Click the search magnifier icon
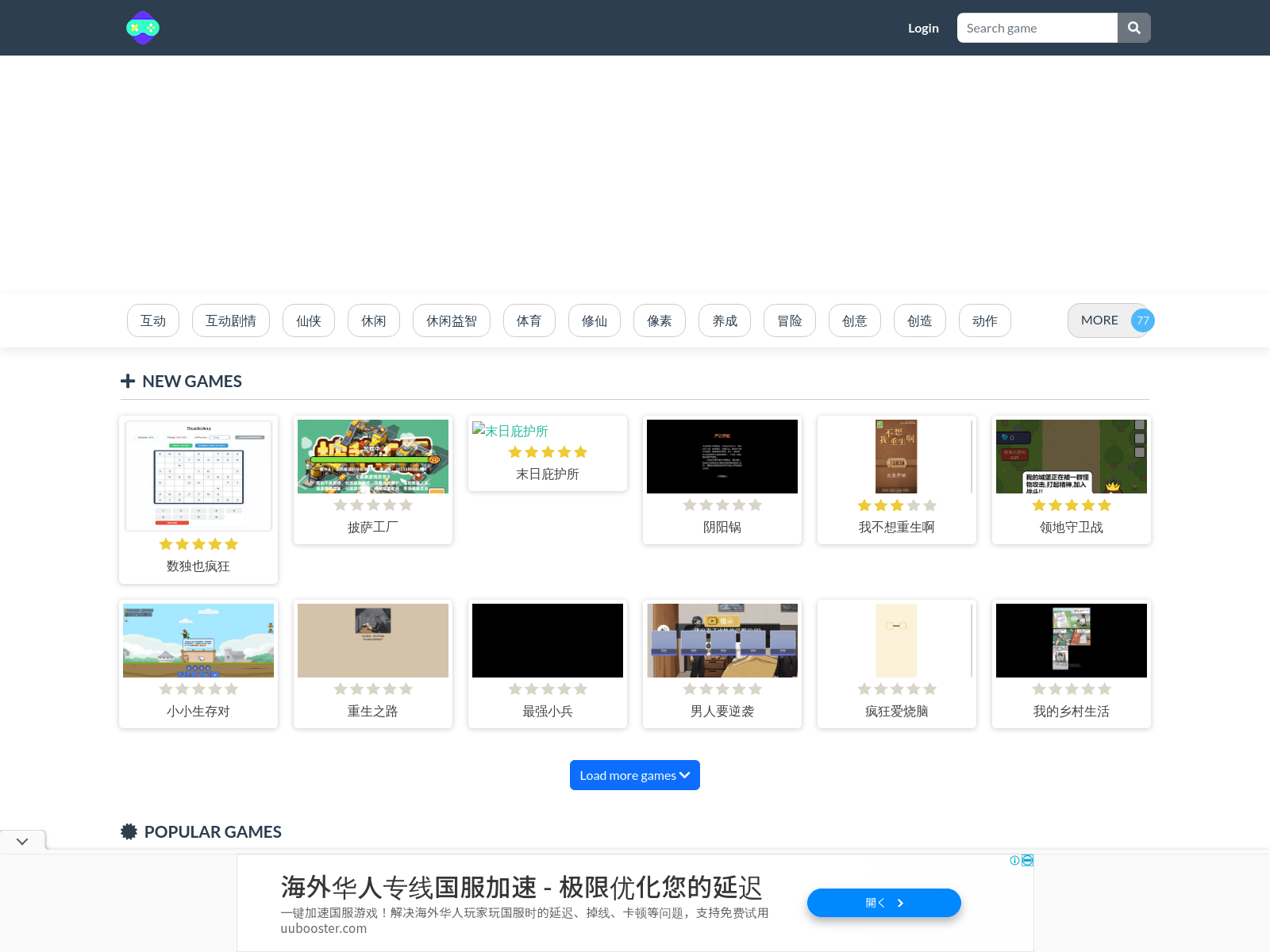 point(1133,28)
